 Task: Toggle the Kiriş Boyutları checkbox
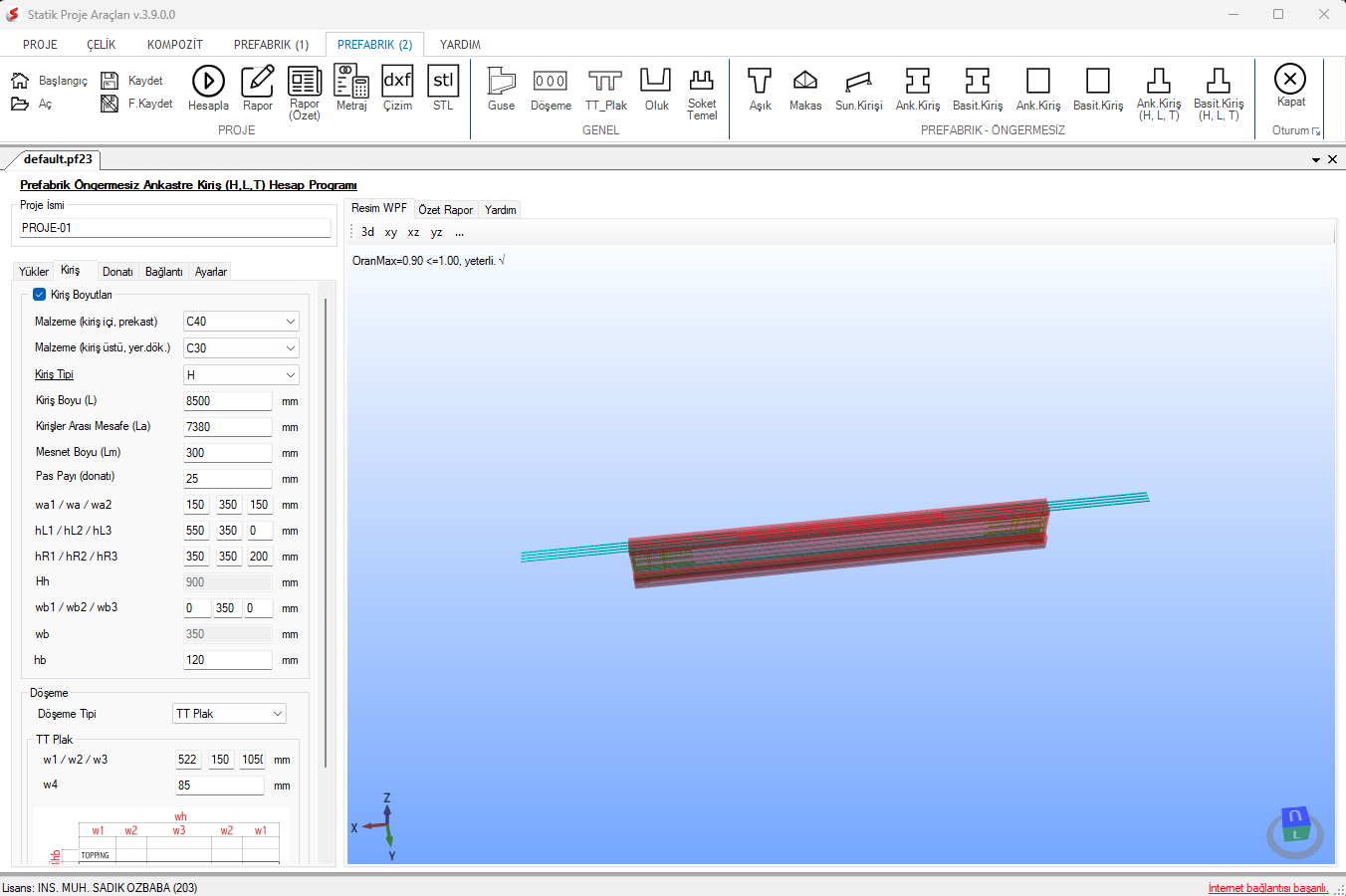click(40, 295)
